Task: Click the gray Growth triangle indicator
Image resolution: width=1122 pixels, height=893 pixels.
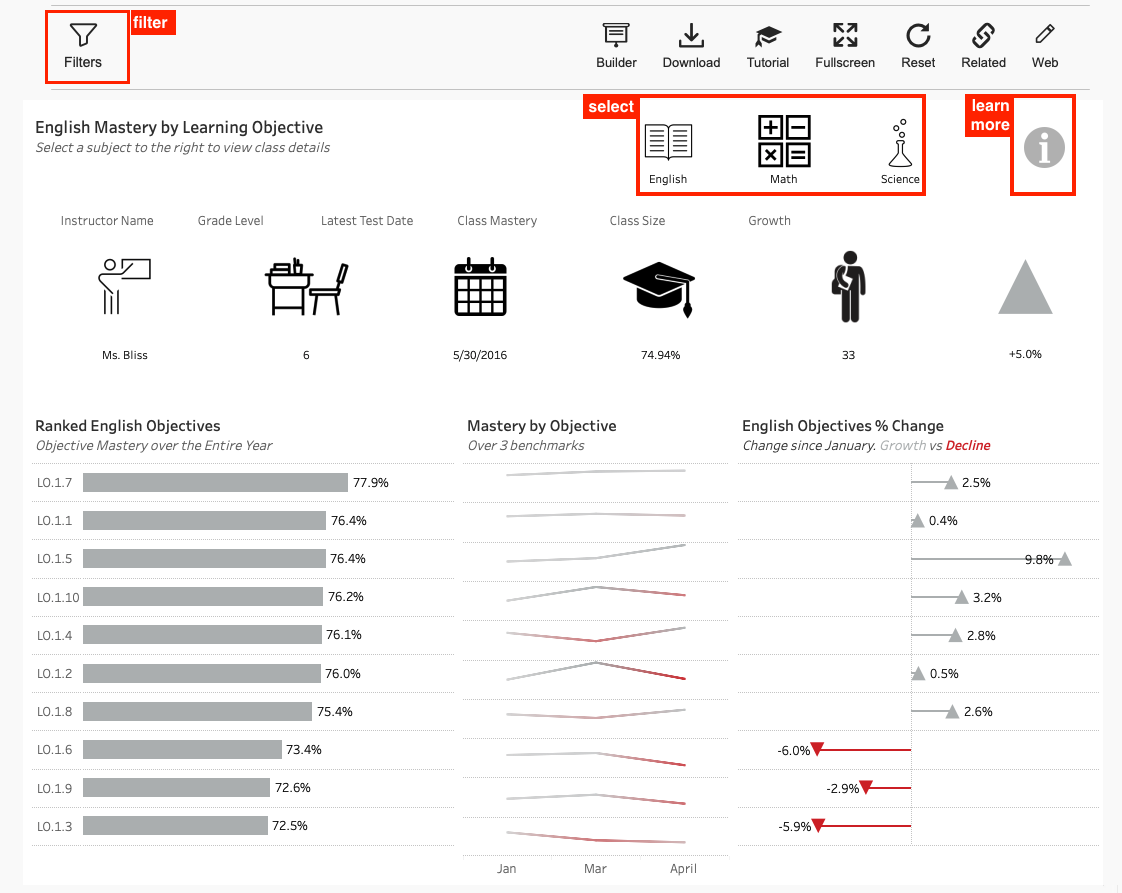Action: click(x=1025, y=289)
